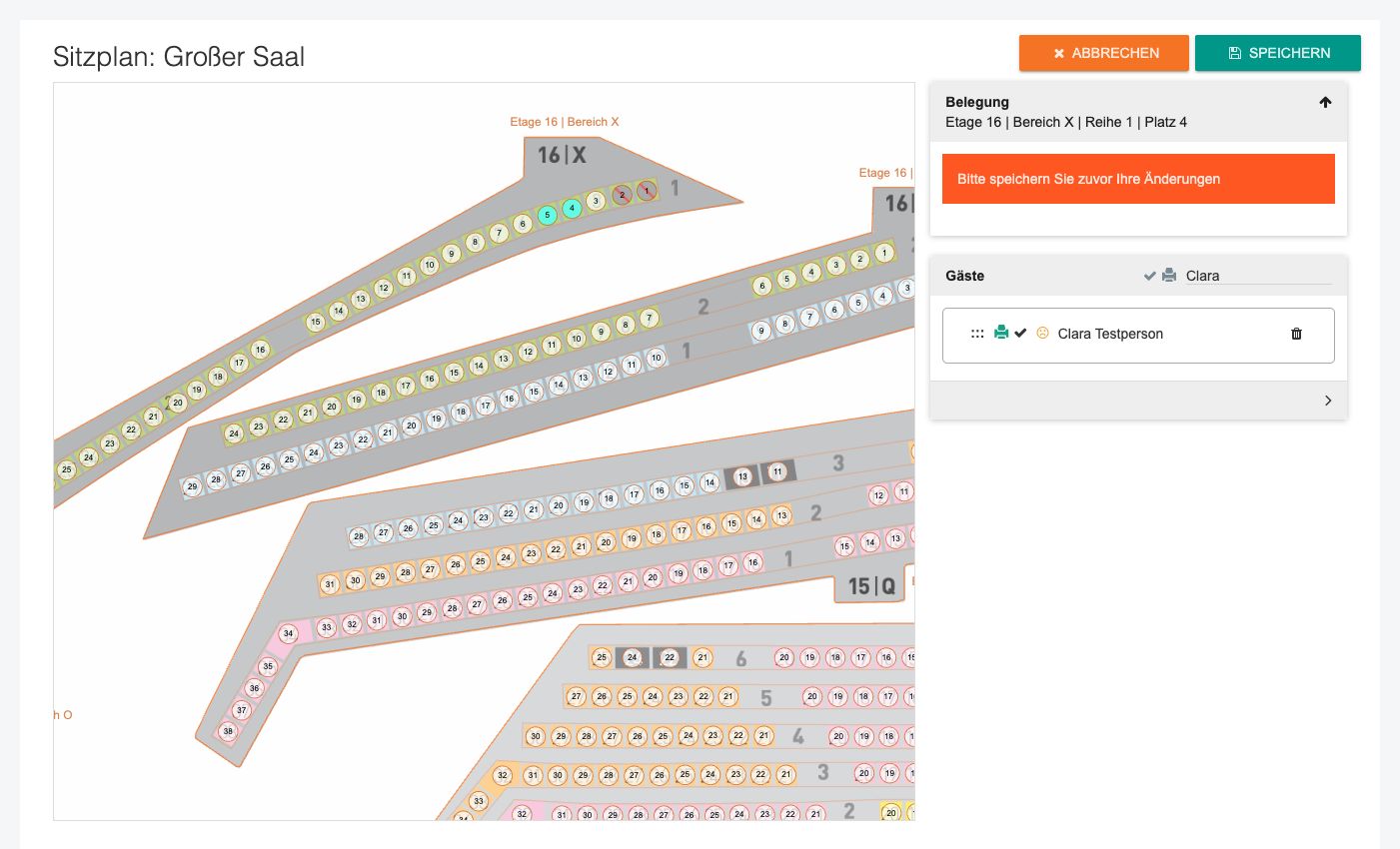Screen dimensions: 1400x849
Task: Click the cyan seat 5 in area 16 X
Action: 547,215
